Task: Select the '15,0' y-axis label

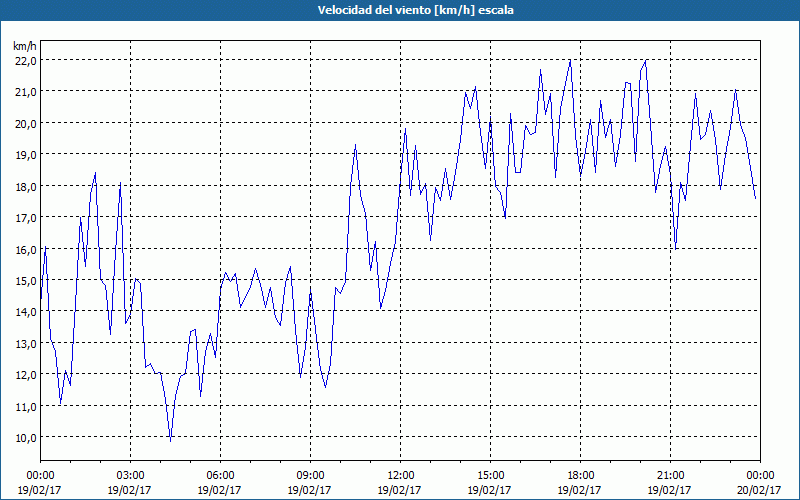Action: pyautogui.click(x=25, y=280)
